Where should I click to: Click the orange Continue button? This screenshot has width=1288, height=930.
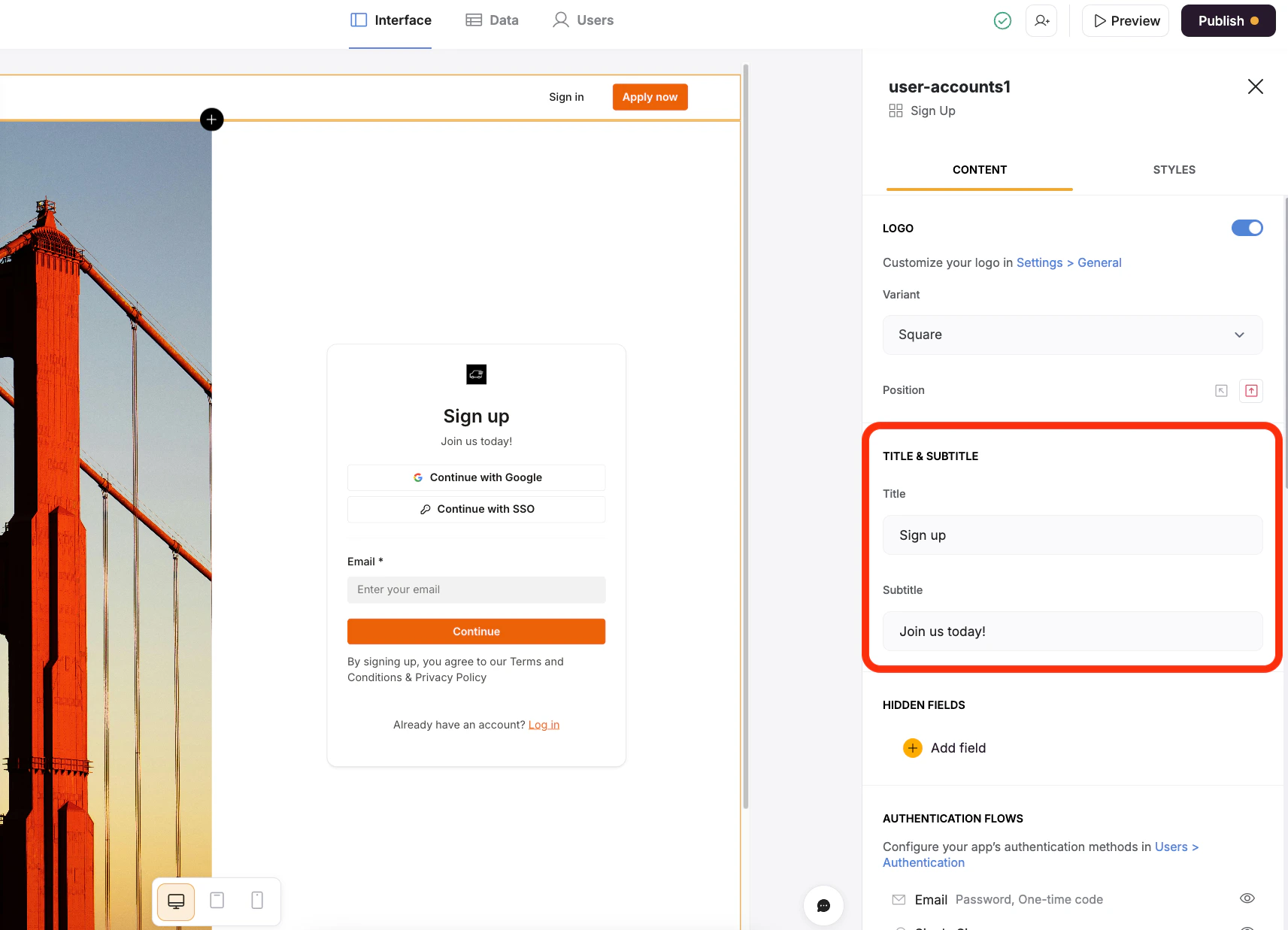pos(476,632)
